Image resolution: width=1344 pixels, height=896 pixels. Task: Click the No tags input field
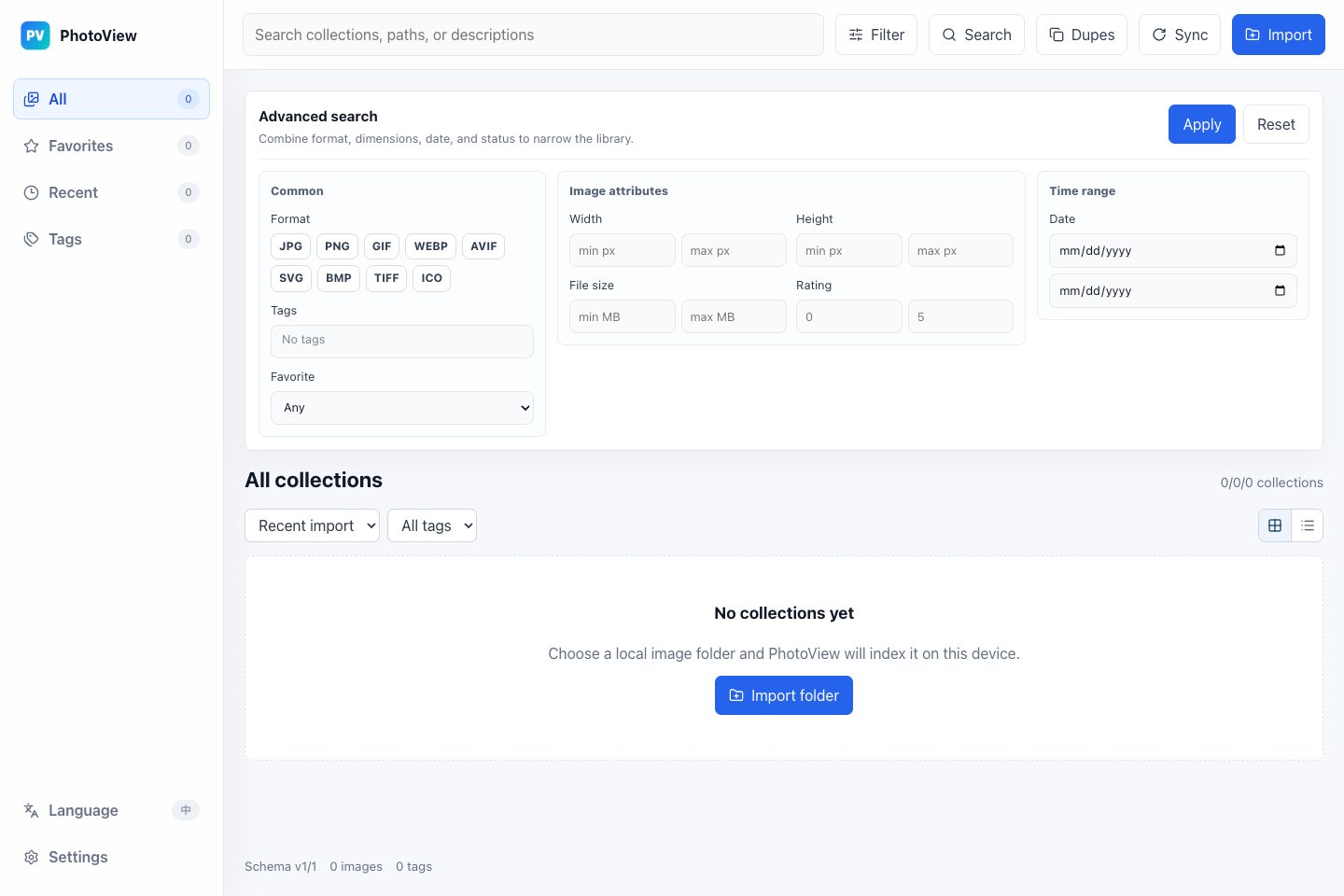(x=402, y=342)
